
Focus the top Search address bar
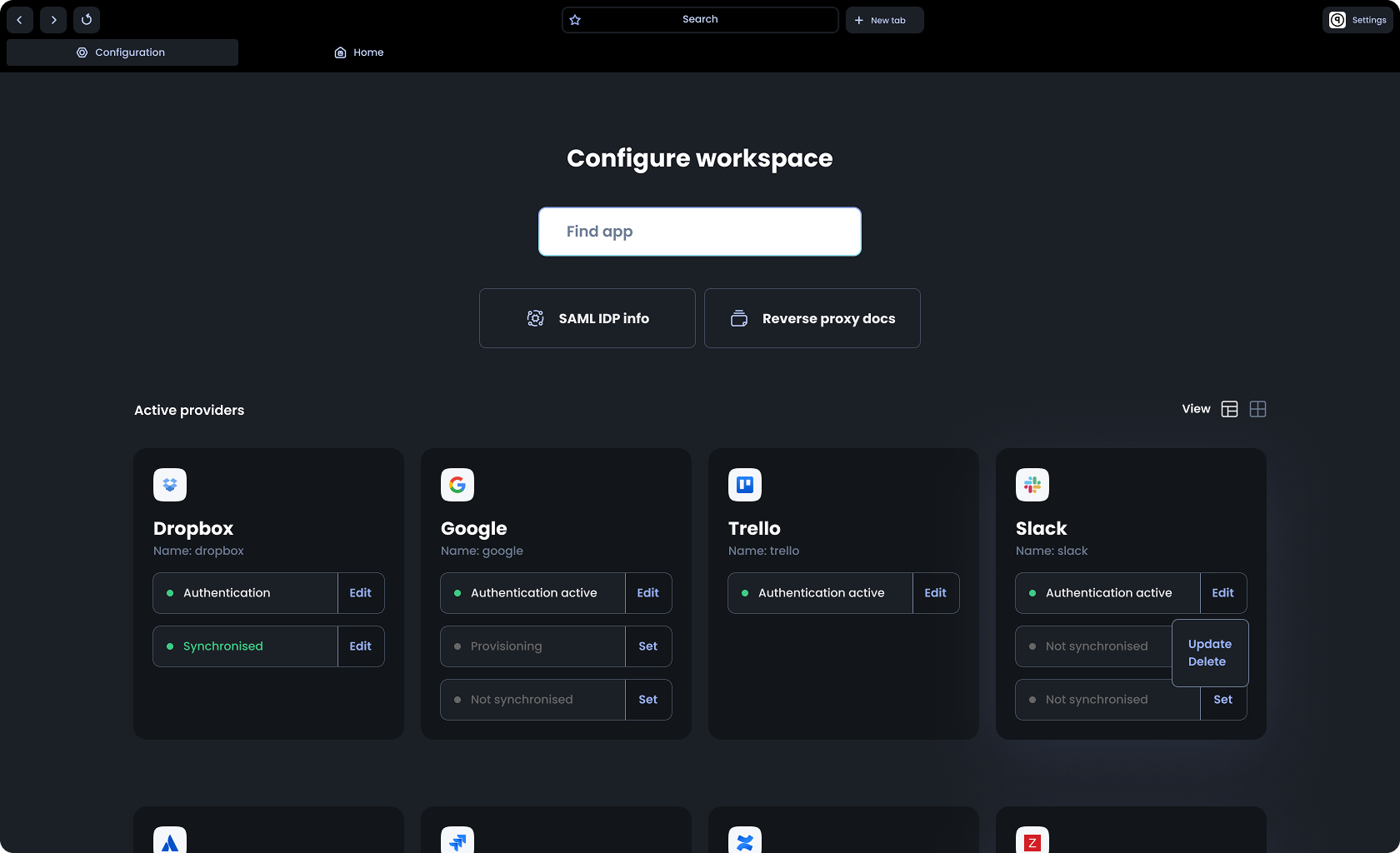point(700,20)
